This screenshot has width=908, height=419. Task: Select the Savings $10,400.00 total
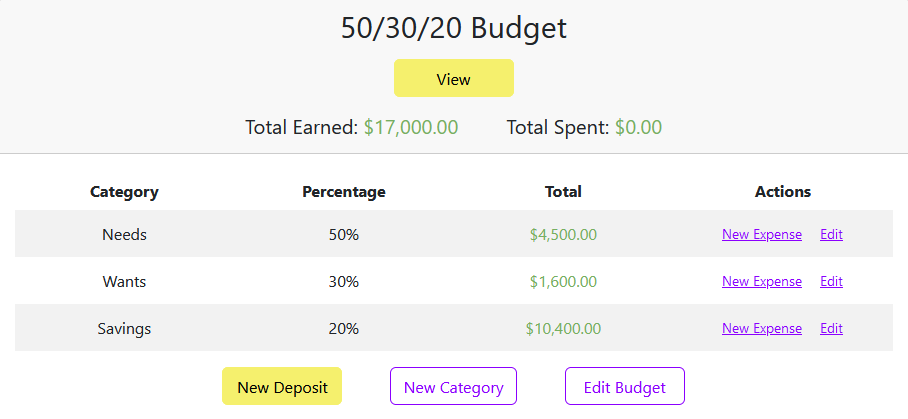pos(563,329)
